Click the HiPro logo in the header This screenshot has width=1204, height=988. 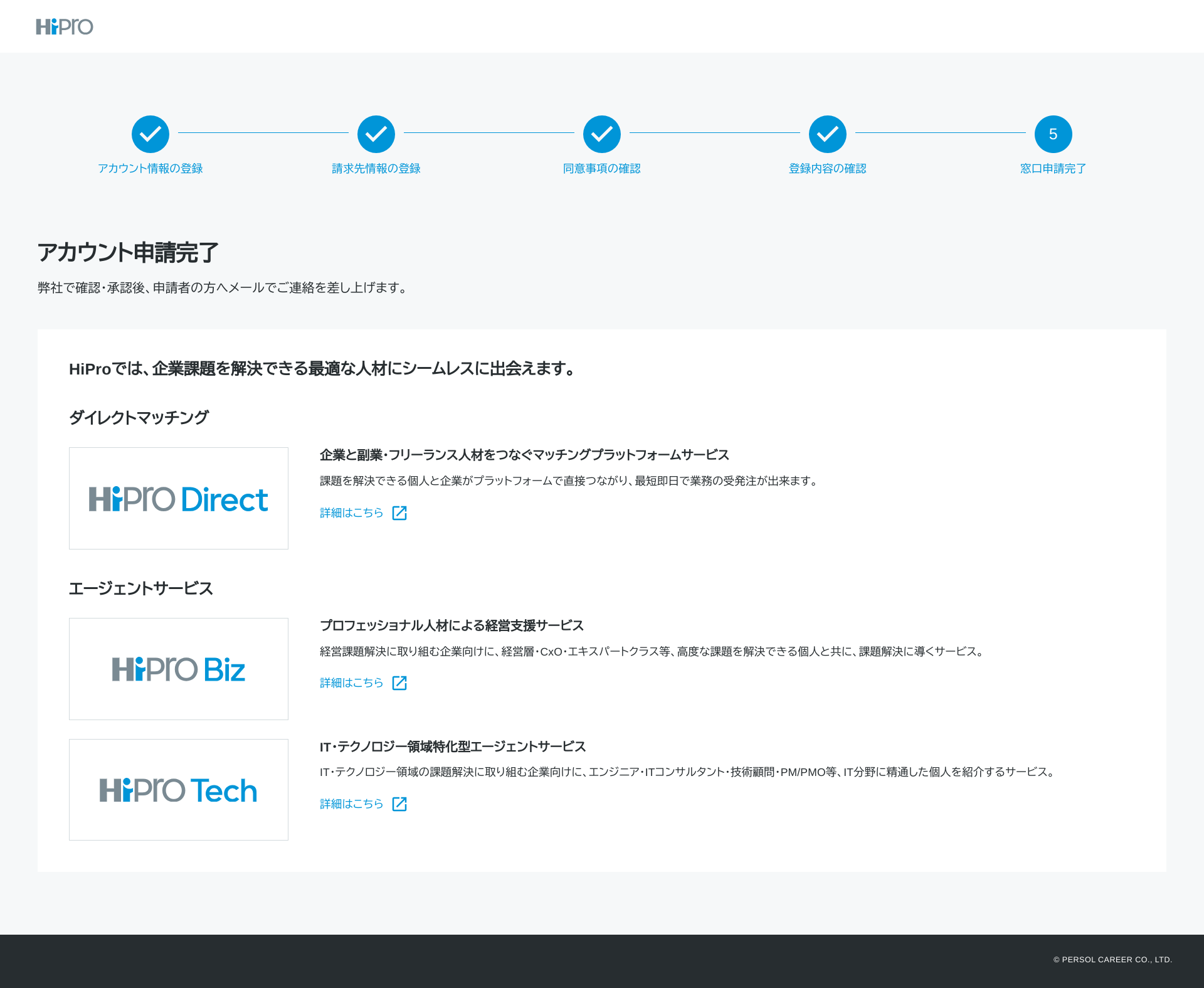65,26
